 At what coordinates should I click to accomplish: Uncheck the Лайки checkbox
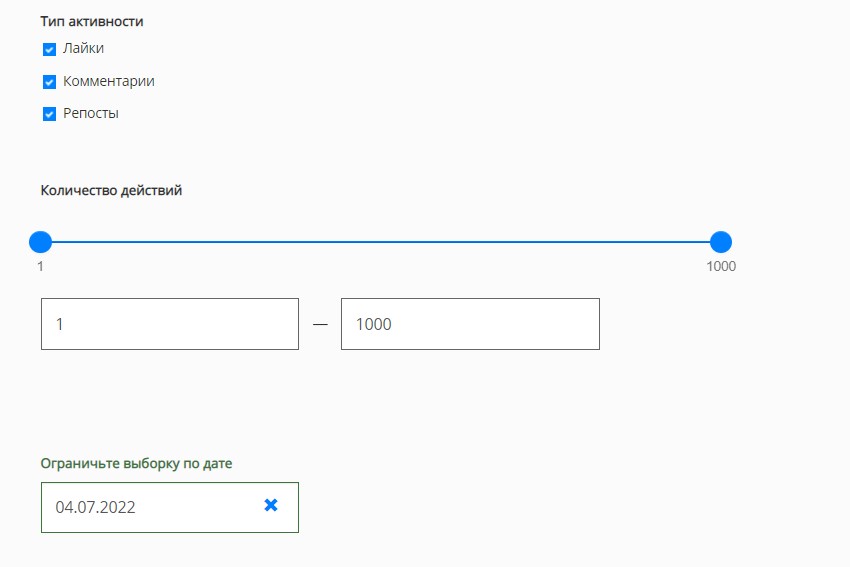click(x=49, y=49)
